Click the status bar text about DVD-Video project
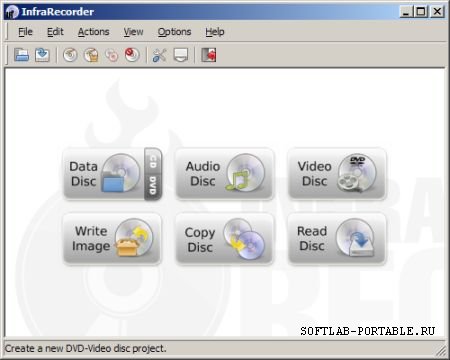This screenshot has width=450, height=360. tap(85, 349)
